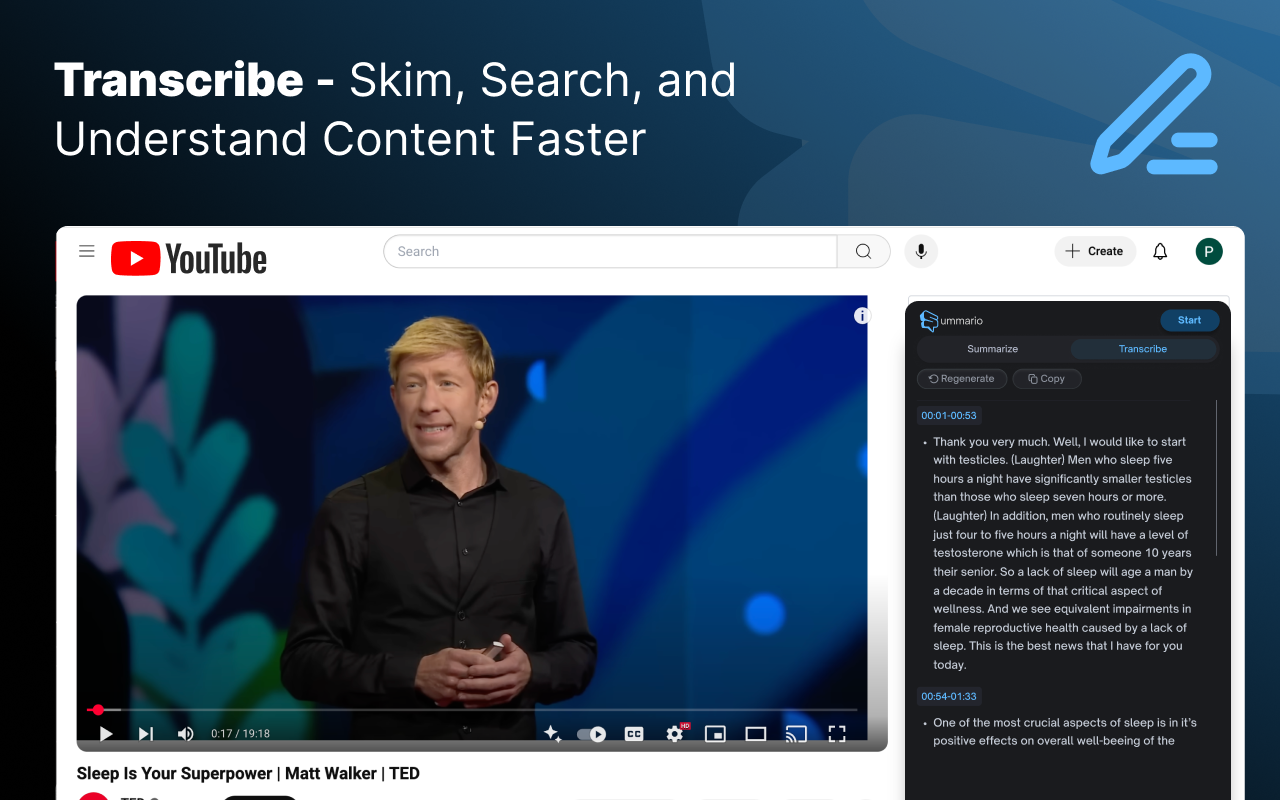
Task: Enable miniplayer mode
Action: [x=715, y=734]
